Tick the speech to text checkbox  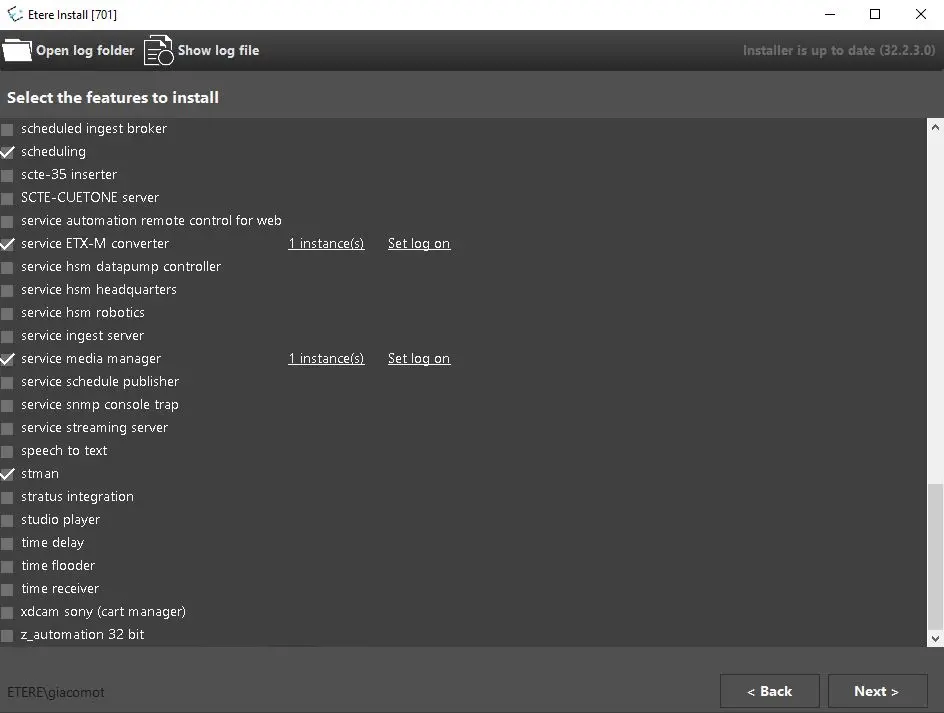coord(8,451)
